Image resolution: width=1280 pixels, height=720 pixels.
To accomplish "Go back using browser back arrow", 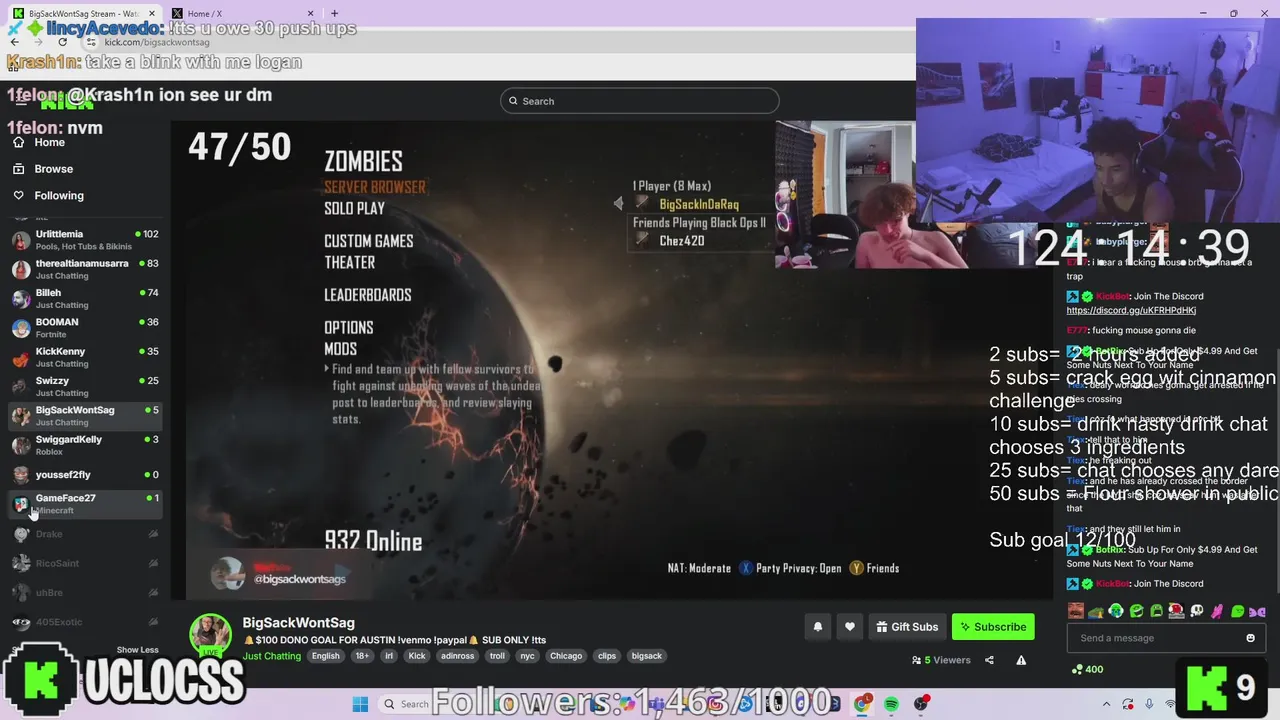I will coord(14,42).
